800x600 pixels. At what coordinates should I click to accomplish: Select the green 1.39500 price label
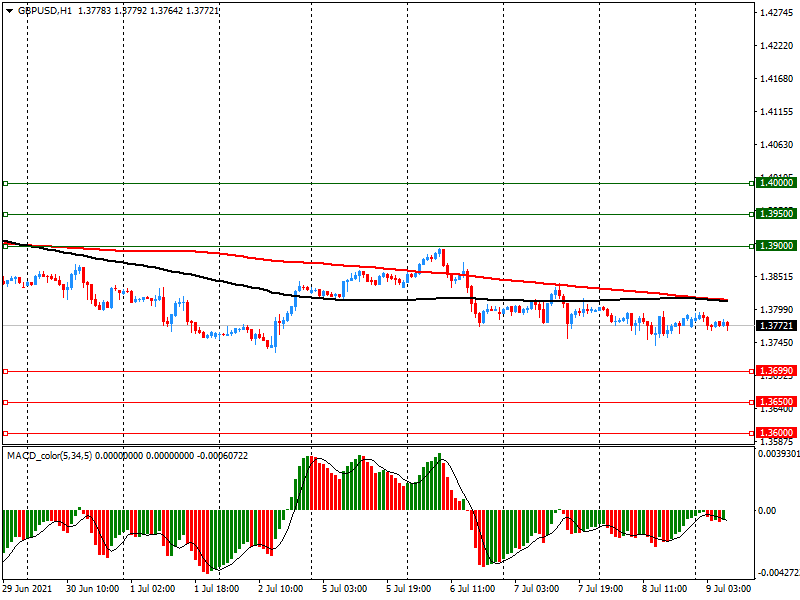pos(775,214)
